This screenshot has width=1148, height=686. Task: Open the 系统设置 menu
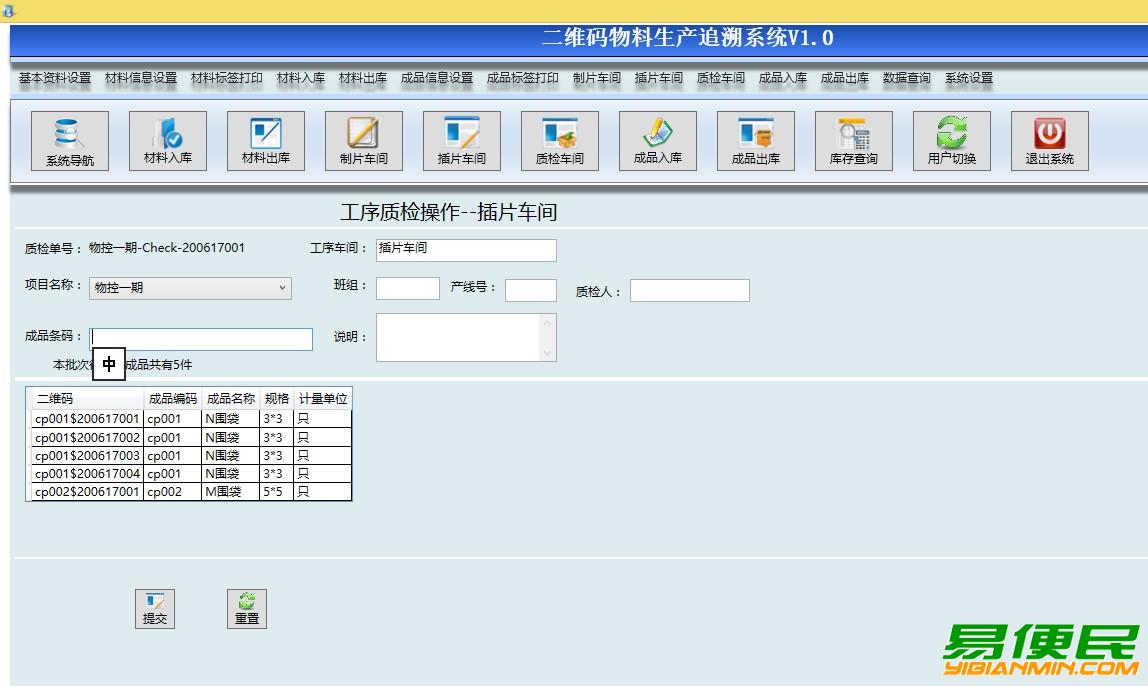[x=969, y=78]
